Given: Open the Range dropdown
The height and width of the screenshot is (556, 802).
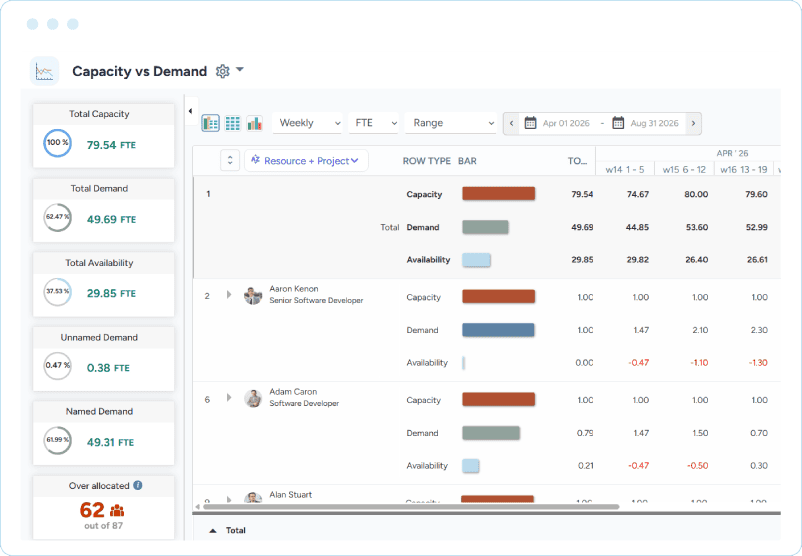Looking at the screenshot, I should (451, 123).
